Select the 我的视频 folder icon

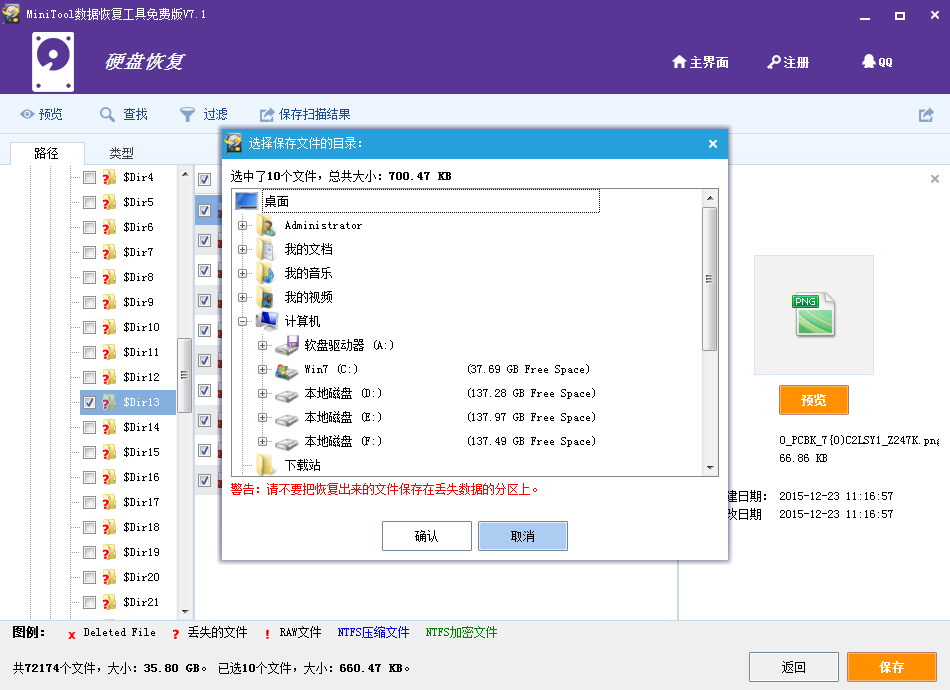[266, 297]
